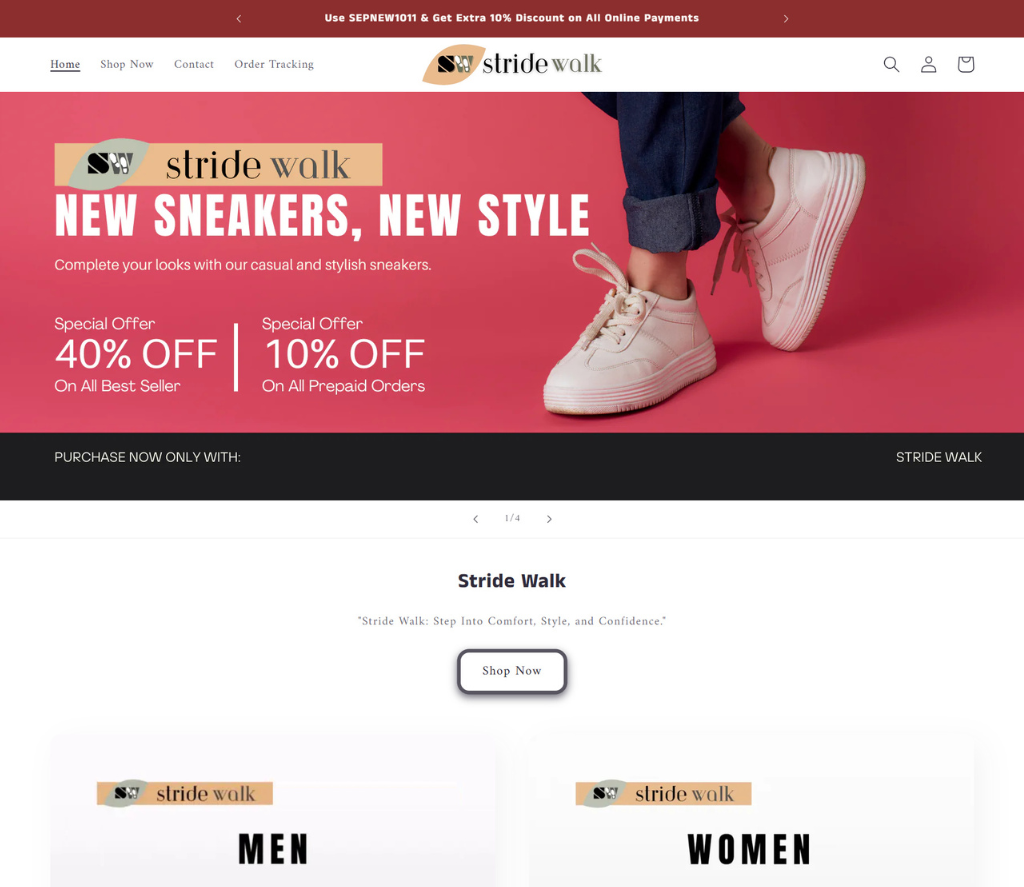Open the shopping cart icon
The height and width of the screenshot is (887, 1024).
(965, 64)
